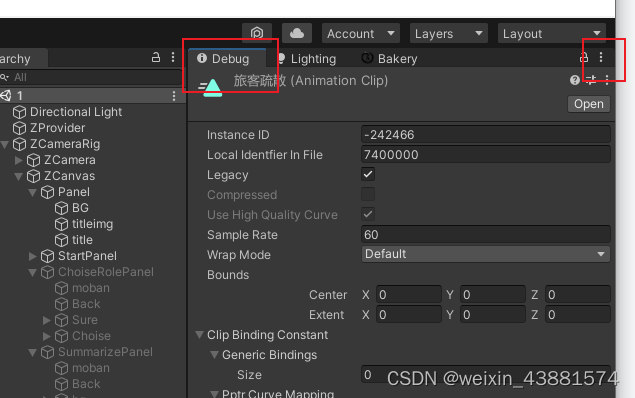The width and height of the screenshot is (635, 398).
Task: Expand the Choise node
Action: [46, 336]
